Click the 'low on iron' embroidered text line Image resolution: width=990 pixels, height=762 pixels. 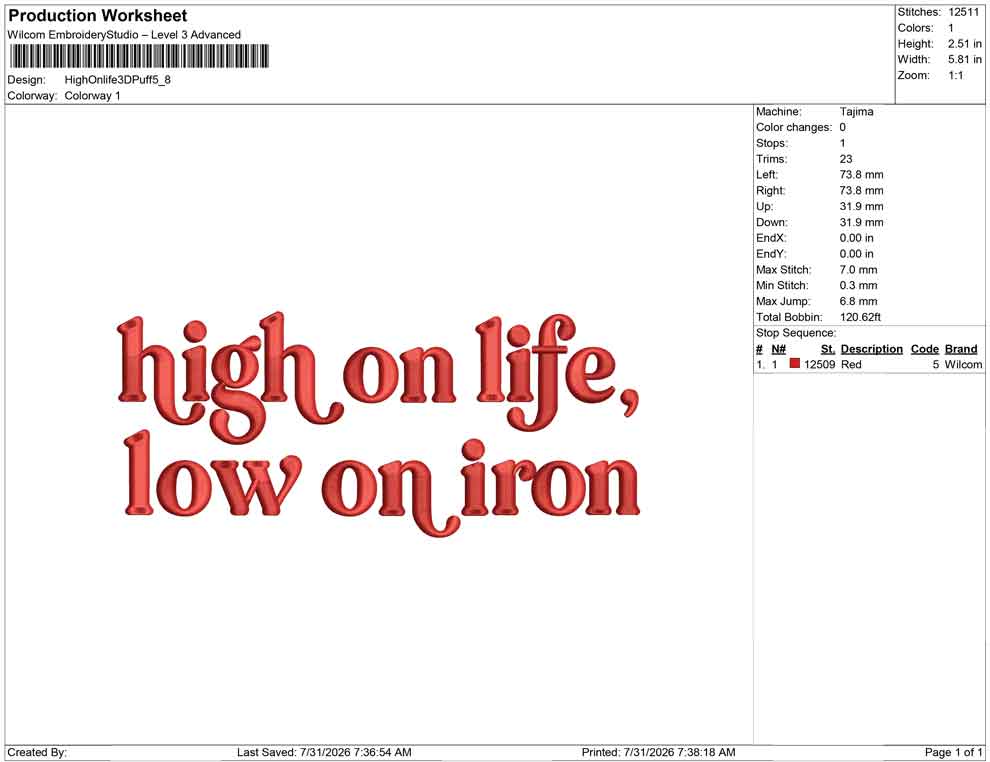click(x=381, y=484)
